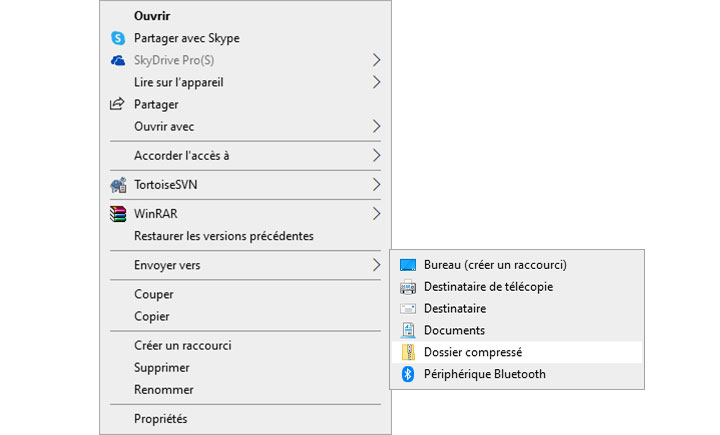Click the share arrow icon next to Partager
This screenshot has height=435, width=720.
117,104
